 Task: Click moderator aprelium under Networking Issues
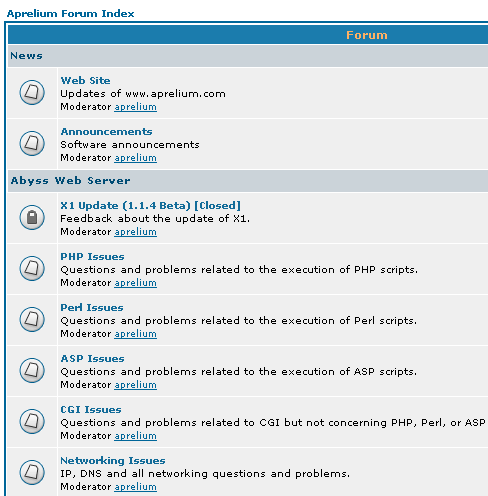click(x=135, y=487)
